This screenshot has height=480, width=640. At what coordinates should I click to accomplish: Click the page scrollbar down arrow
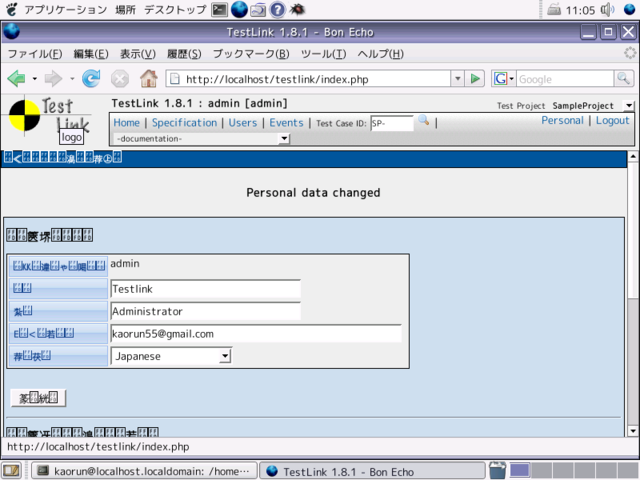pos(633,431)
